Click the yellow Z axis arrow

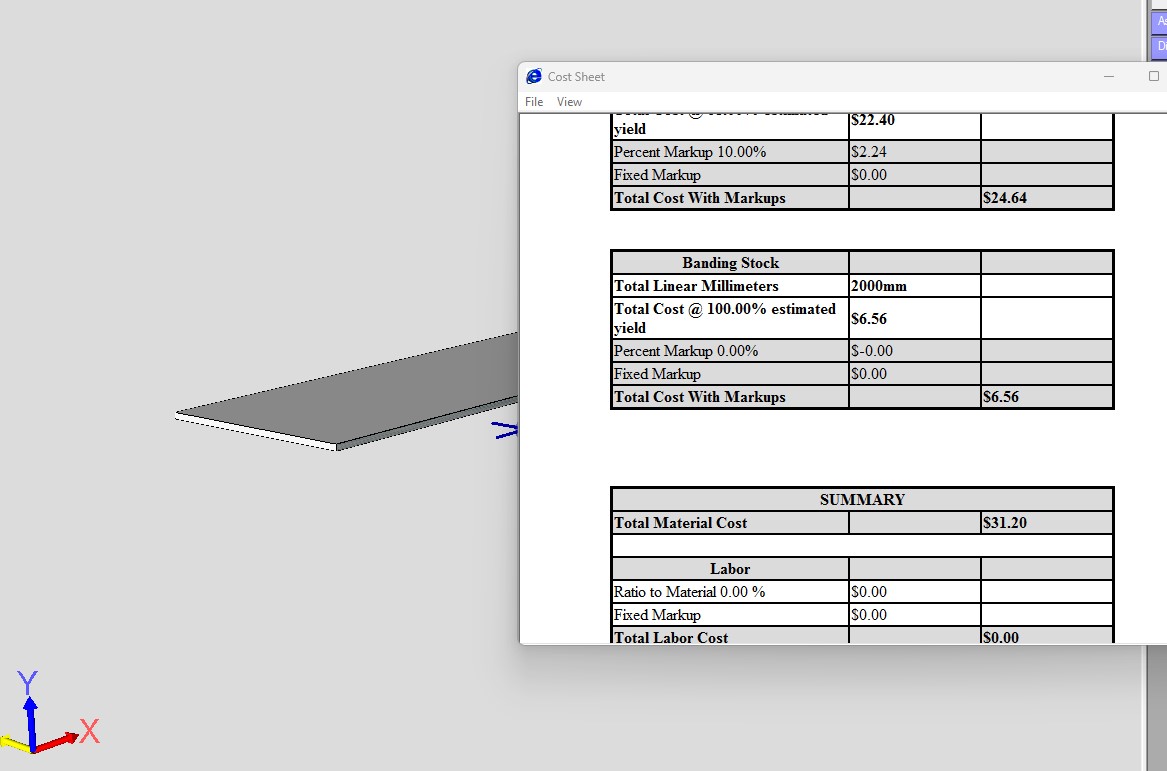coord(14,743)
